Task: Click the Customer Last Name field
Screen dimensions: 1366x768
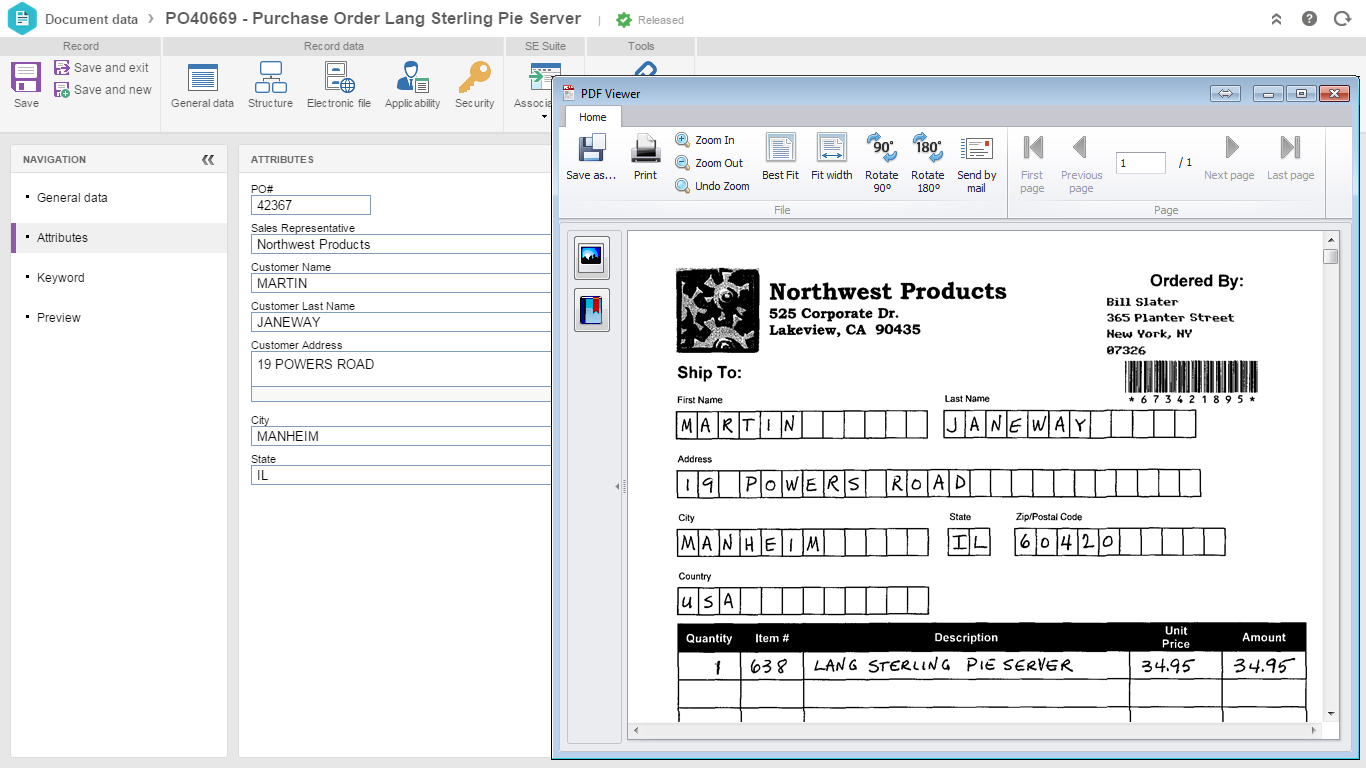Action: pos(401,322)
